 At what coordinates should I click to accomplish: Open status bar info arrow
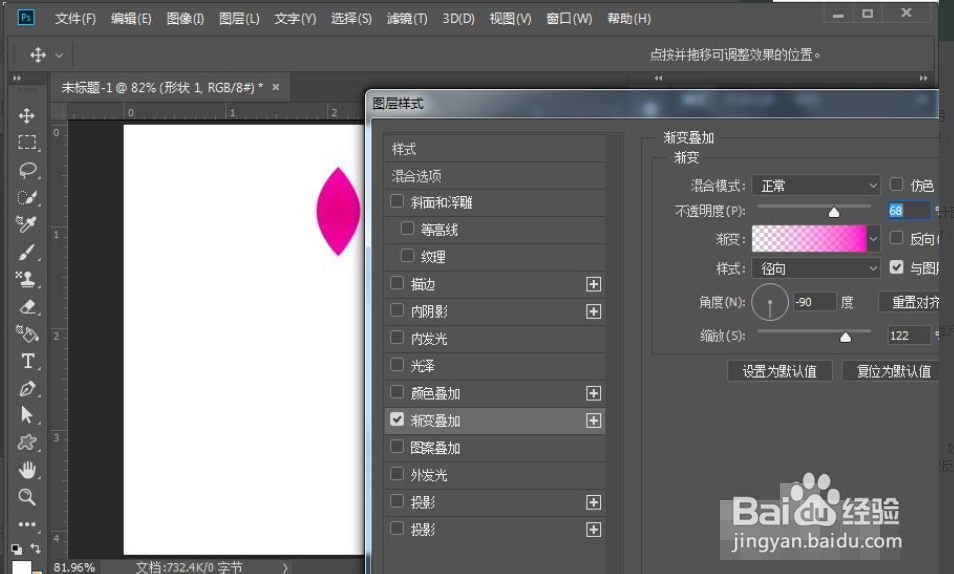click(285, 567)
